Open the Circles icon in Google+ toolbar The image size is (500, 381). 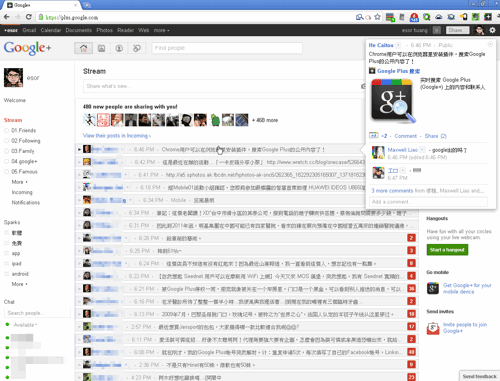137,48
